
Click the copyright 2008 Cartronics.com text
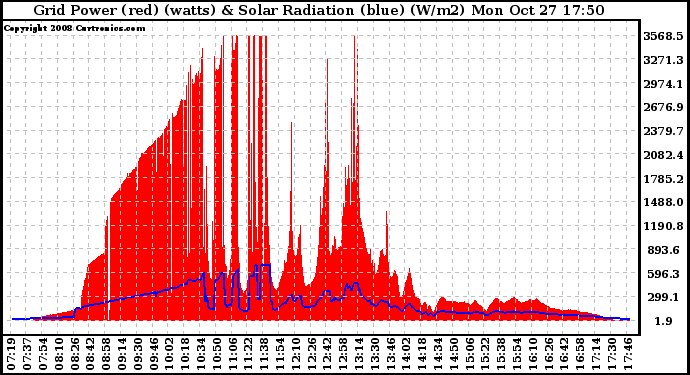pos(74,28)
